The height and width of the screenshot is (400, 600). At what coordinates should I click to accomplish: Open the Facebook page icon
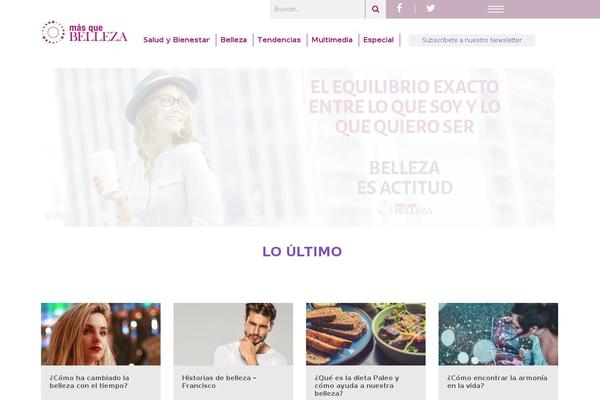point(399,8)
